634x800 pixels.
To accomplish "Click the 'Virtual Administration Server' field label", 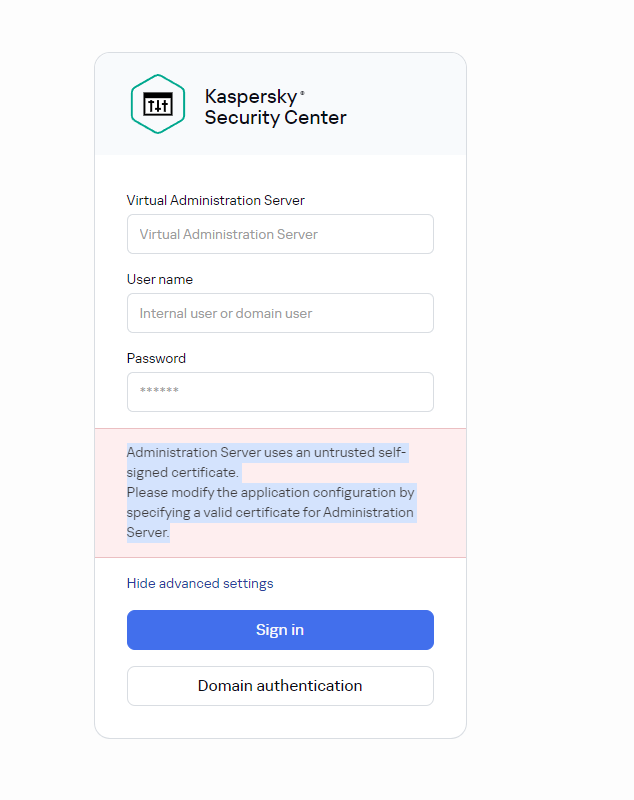I will [x=215, y=200].
